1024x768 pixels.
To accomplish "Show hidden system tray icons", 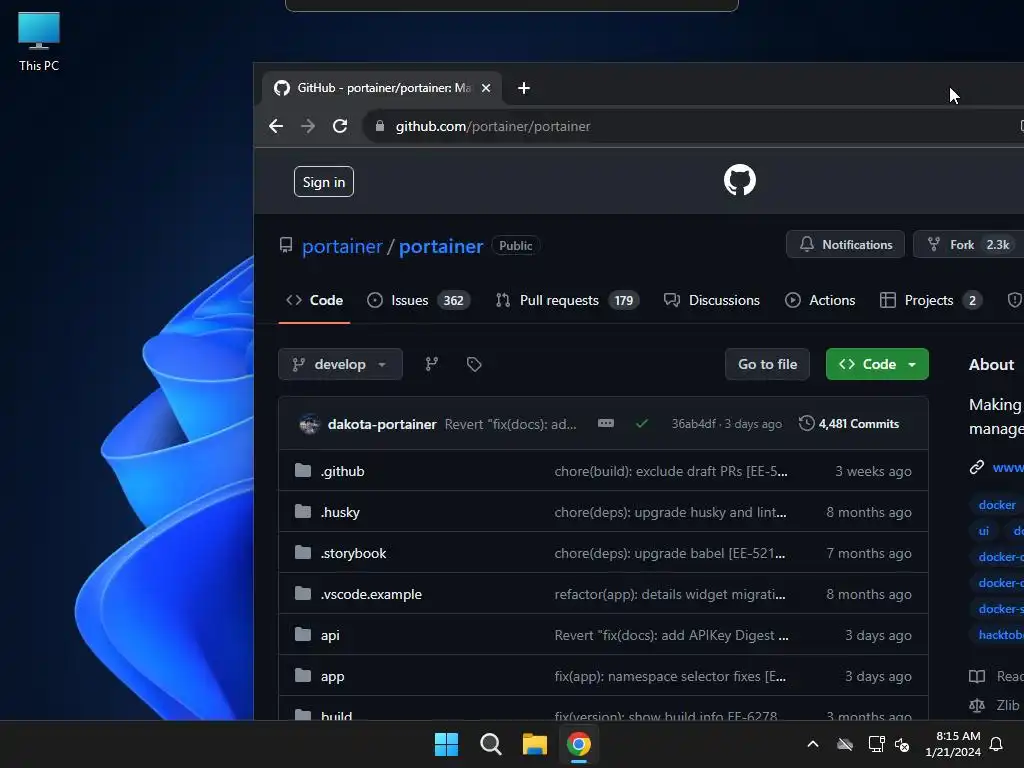I will coord(813,744).
